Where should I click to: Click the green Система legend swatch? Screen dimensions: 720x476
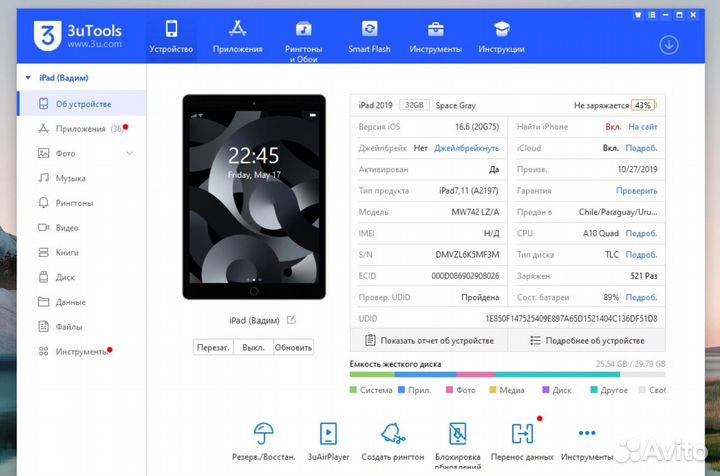353,390
